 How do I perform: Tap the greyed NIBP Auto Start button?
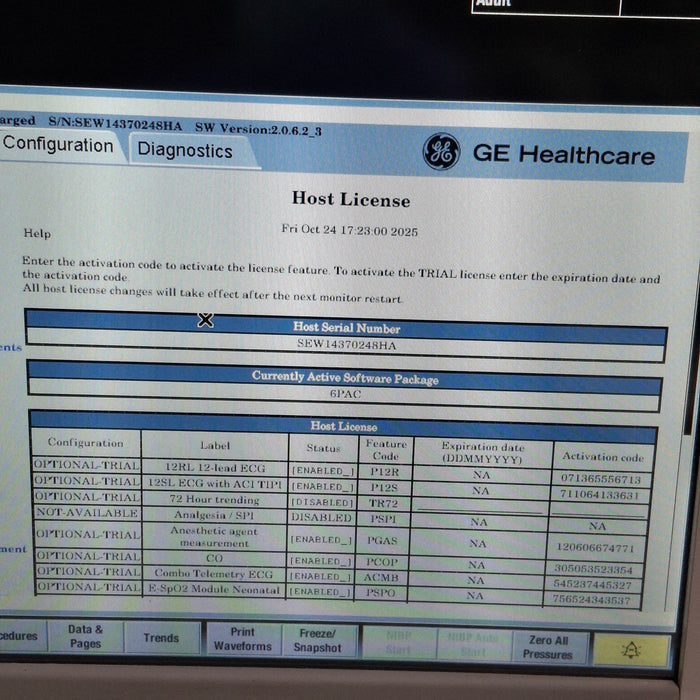tap(473, 645)
